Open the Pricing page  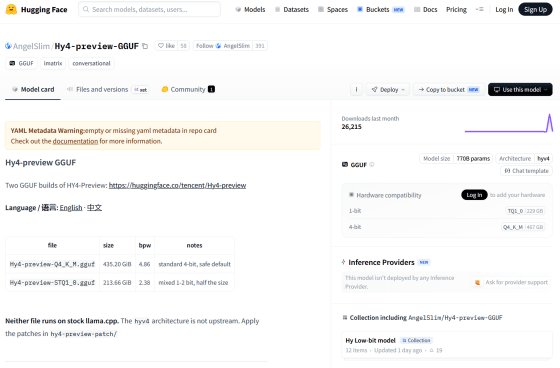point(456,10)
